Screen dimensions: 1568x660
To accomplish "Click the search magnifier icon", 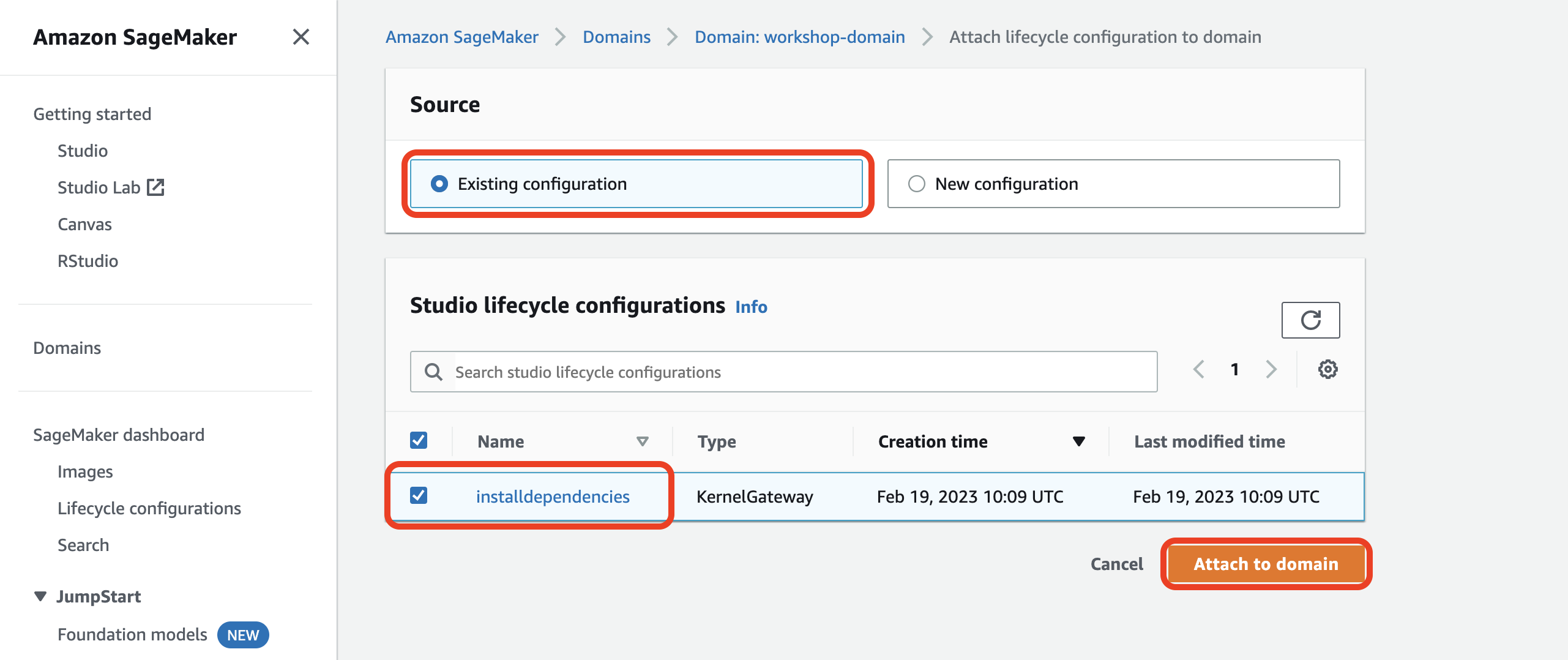I will pyautogui.click(x=433, y=372).
